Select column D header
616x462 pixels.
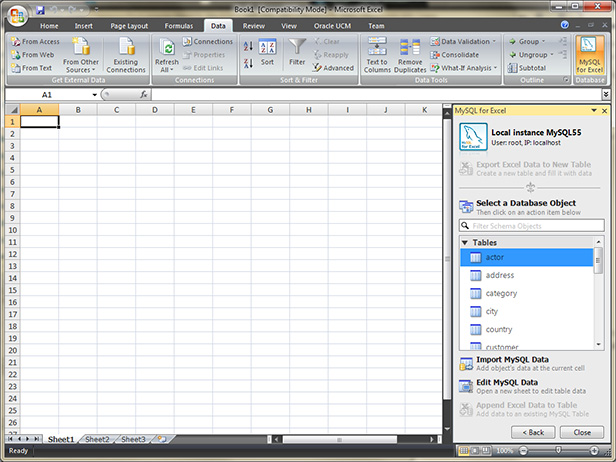pyautogui.click(x=155, y=110)
